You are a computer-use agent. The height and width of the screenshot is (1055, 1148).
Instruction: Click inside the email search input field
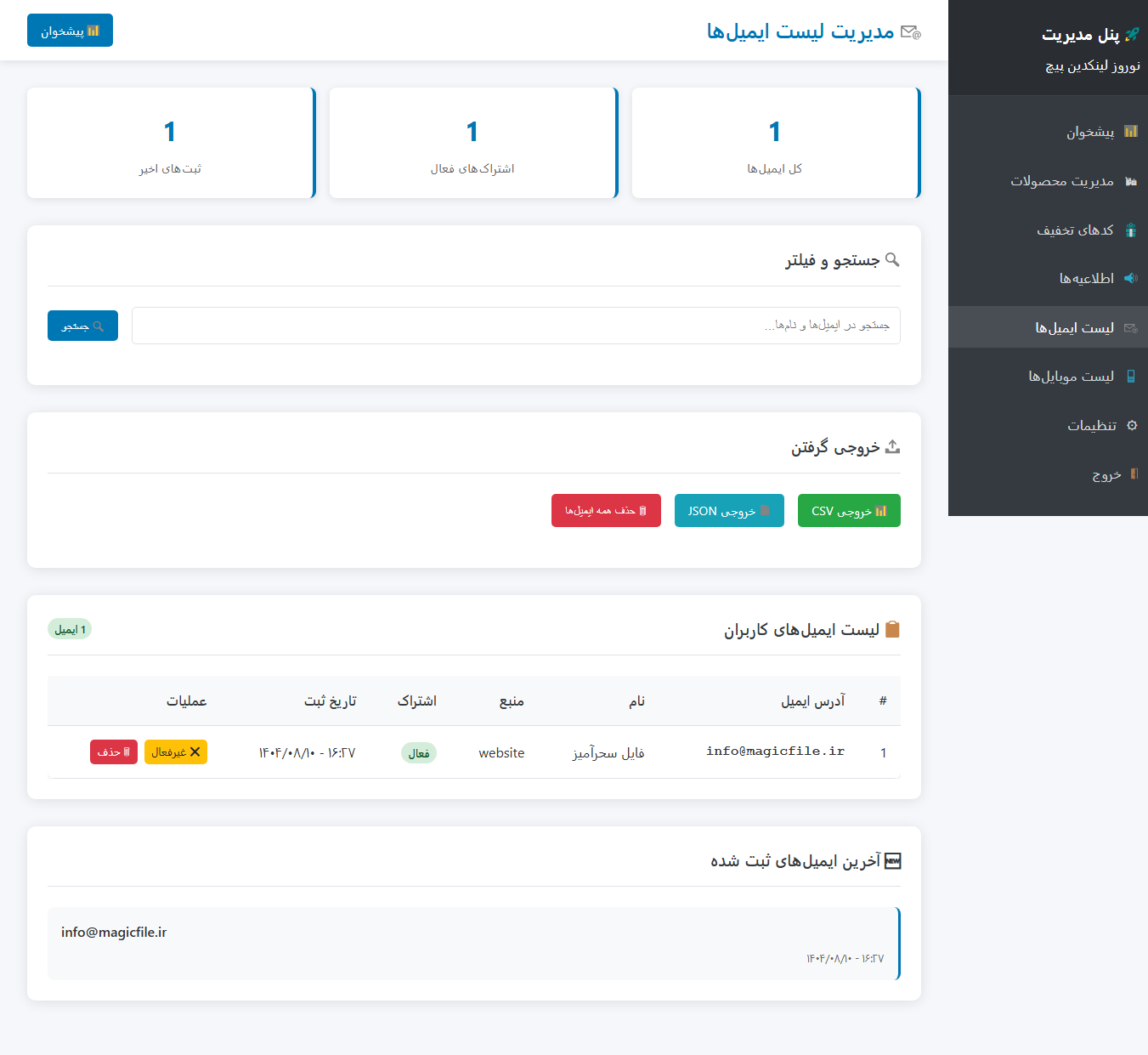516,326
